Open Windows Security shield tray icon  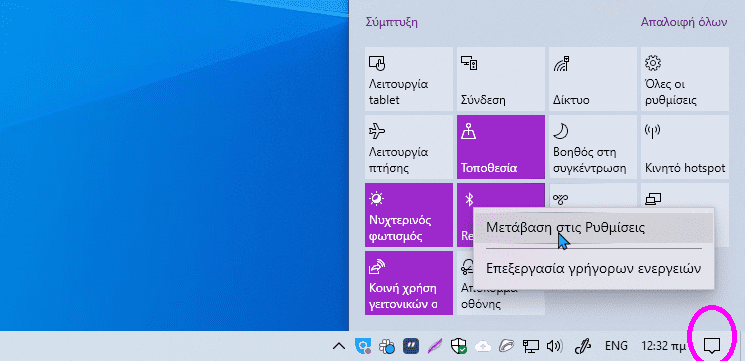pyautogui.click(x=458, y=346)
